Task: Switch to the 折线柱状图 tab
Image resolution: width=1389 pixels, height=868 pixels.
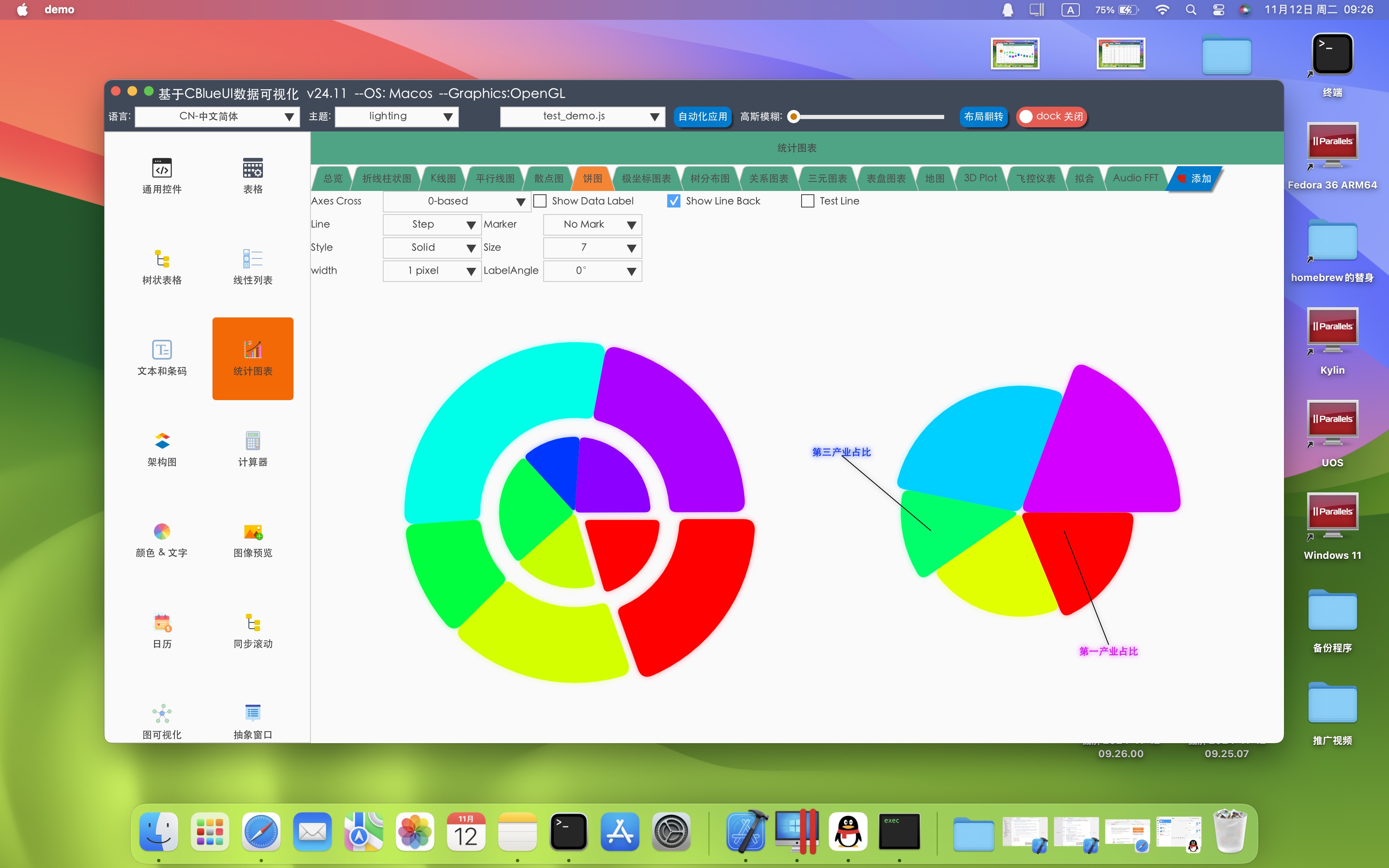Action: point(386,178)
